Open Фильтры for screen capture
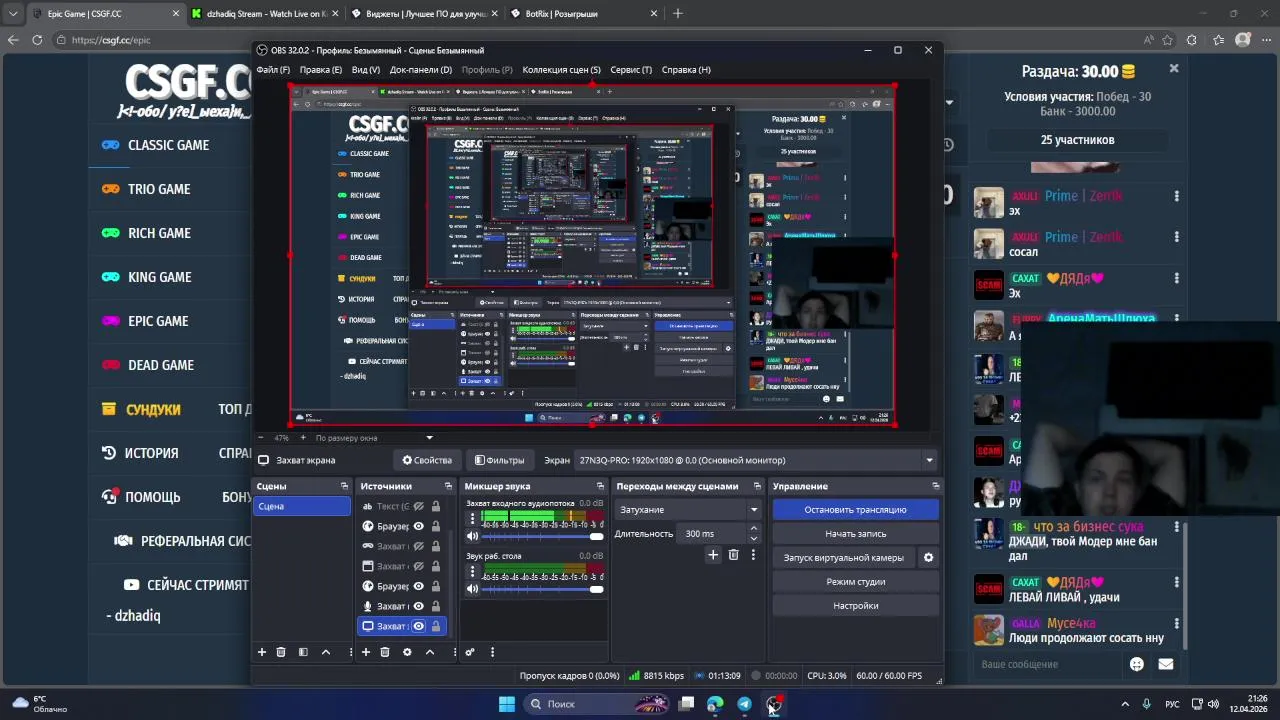 pyautogui.click(x=499, y=460)
